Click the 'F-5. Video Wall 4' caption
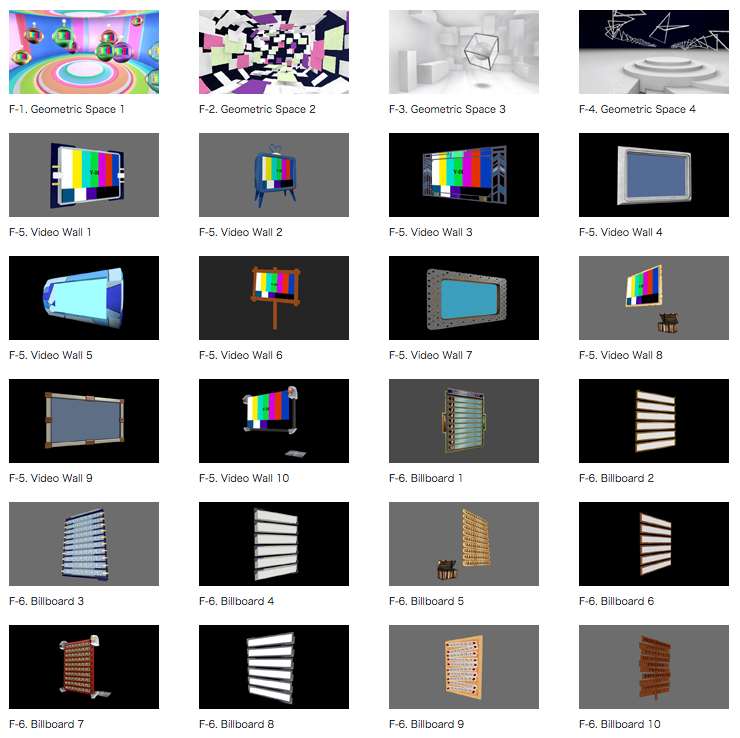 click(x=621, y=232)
